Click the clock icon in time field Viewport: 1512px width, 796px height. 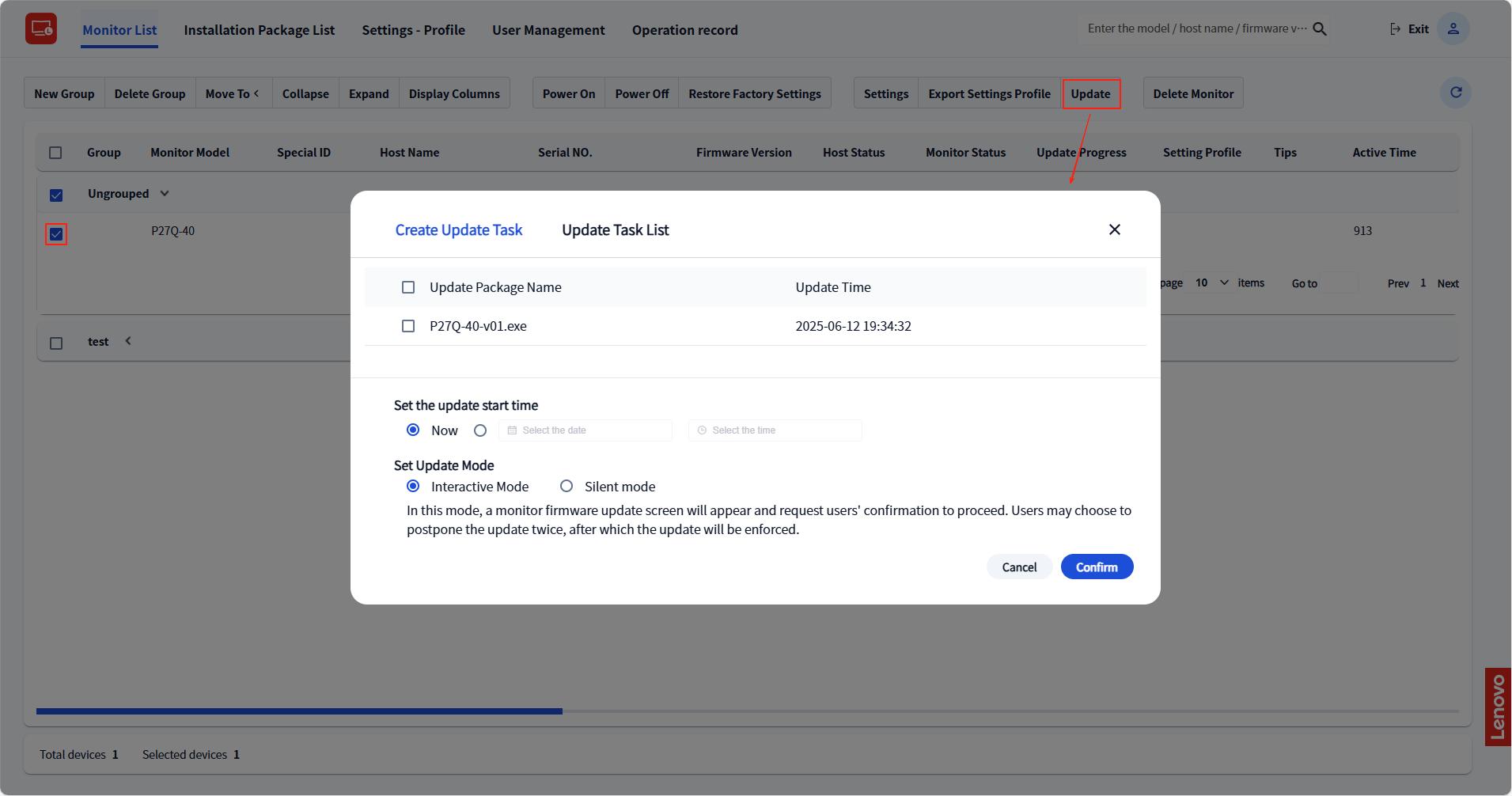click(x=702, y=430)
